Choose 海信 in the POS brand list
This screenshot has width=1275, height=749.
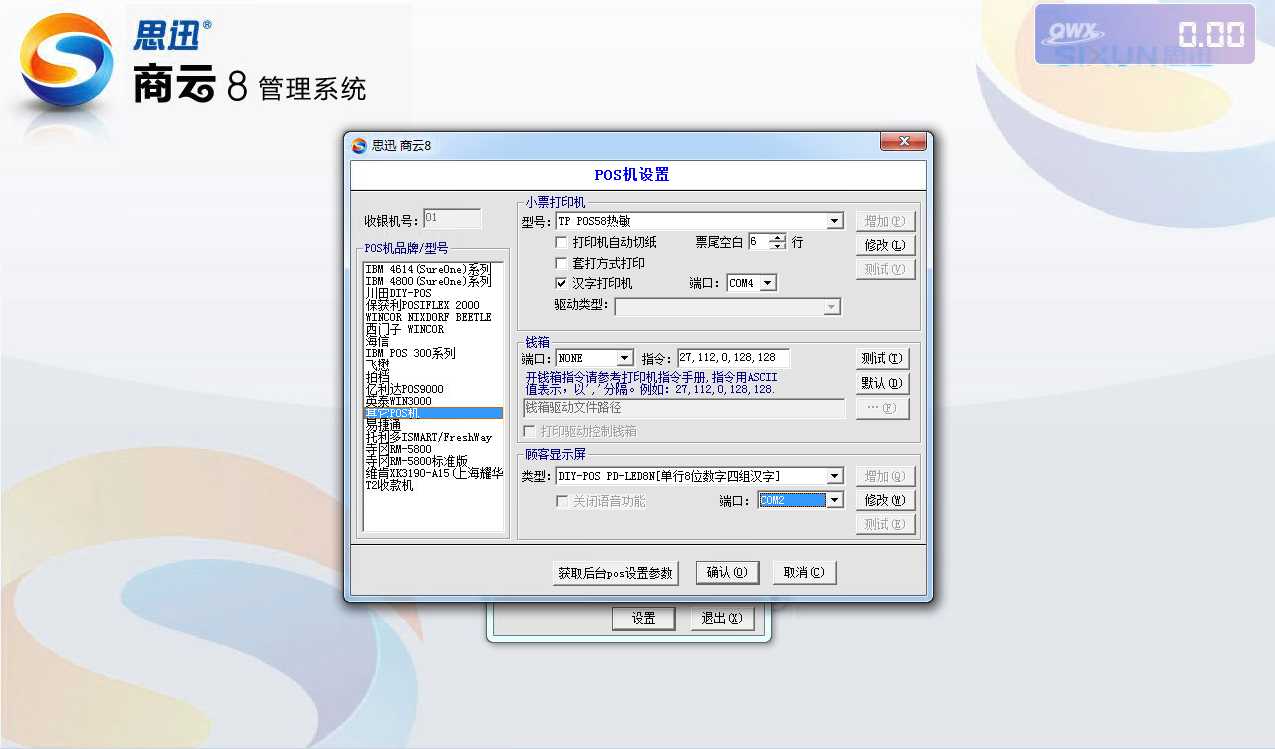[433, 341]
